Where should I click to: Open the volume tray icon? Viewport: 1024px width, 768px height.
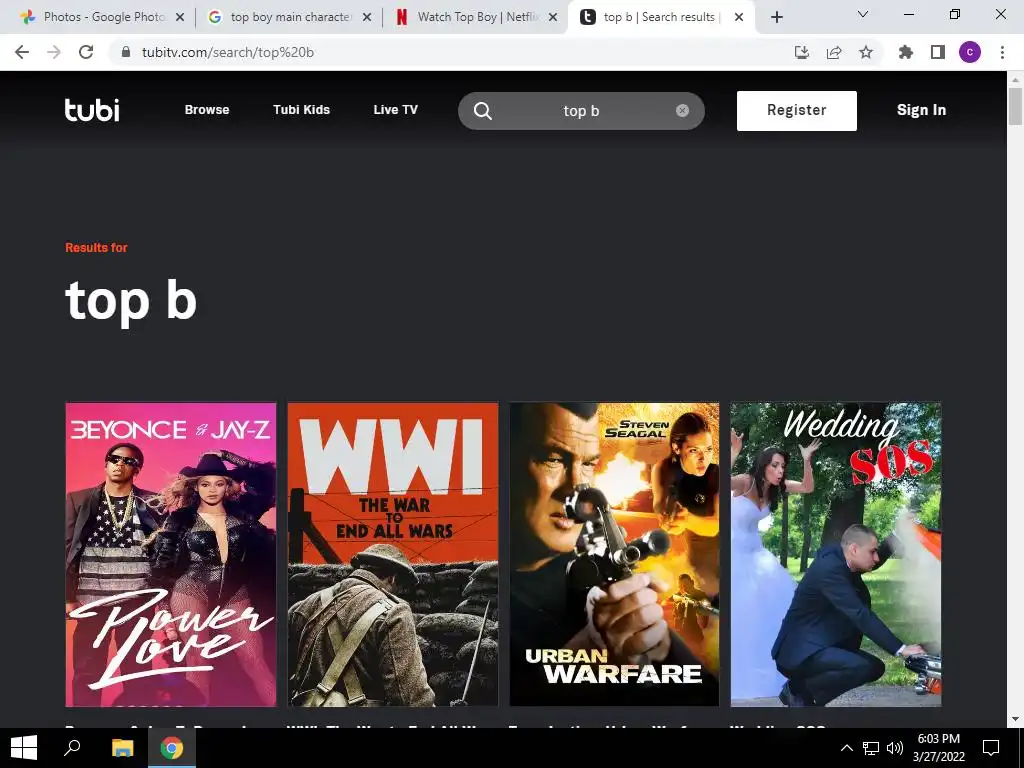pos(895,748)
